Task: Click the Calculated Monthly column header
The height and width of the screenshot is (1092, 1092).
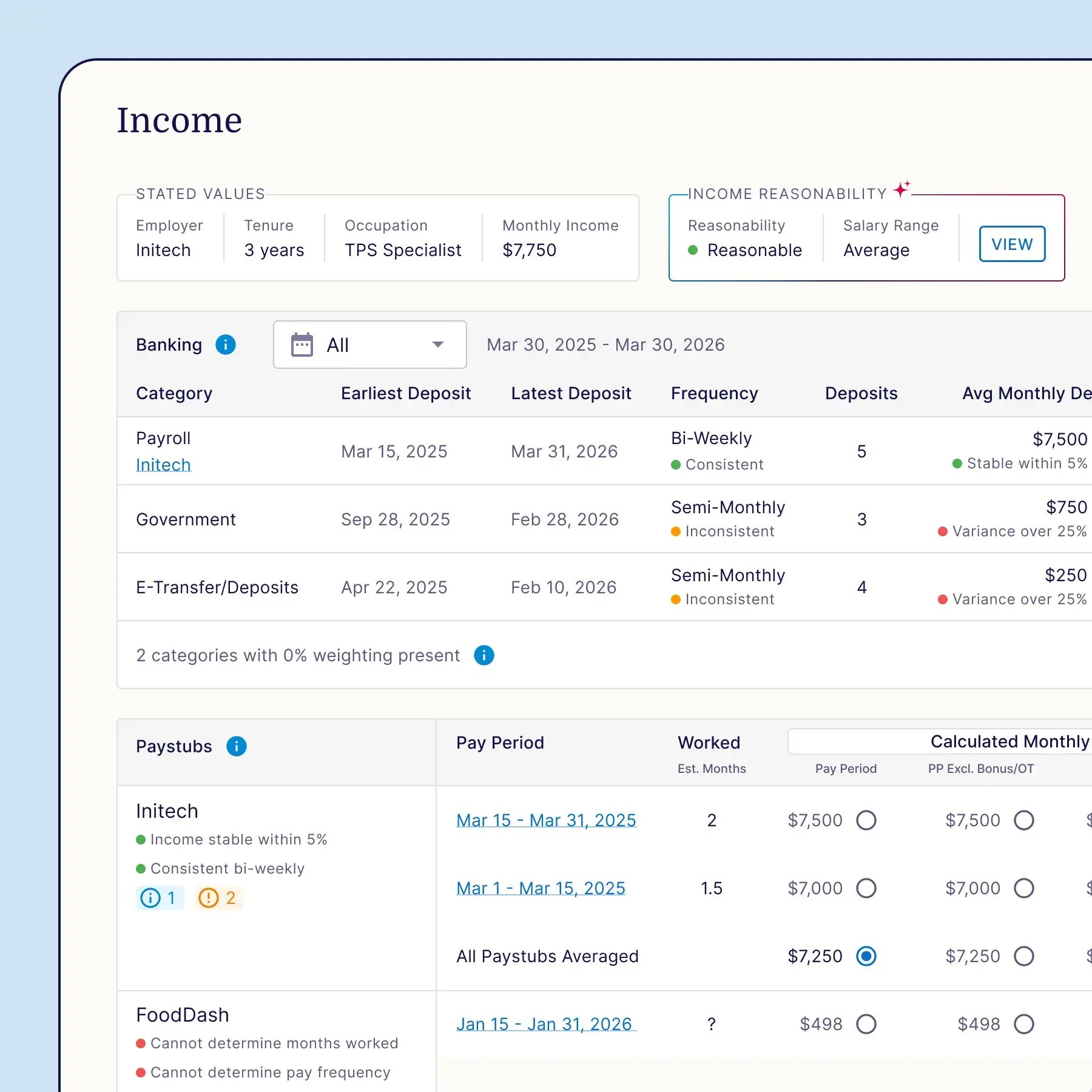Action: pos(1009,741)
